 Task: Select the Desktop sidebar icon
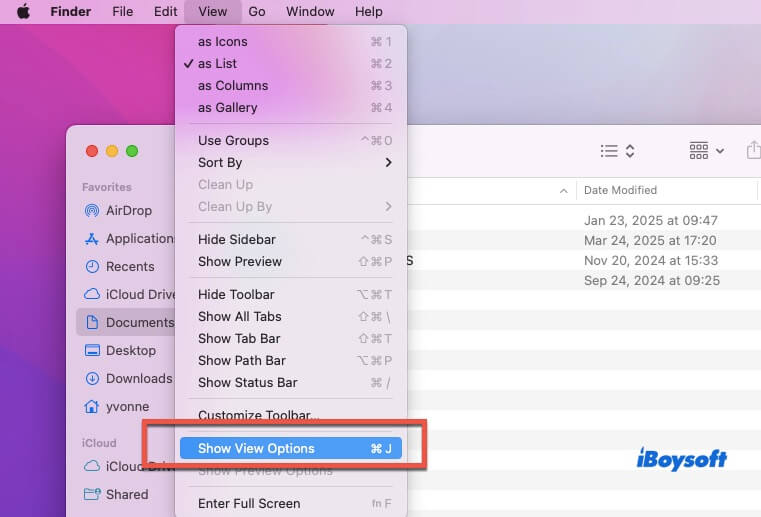click(92, 351)
